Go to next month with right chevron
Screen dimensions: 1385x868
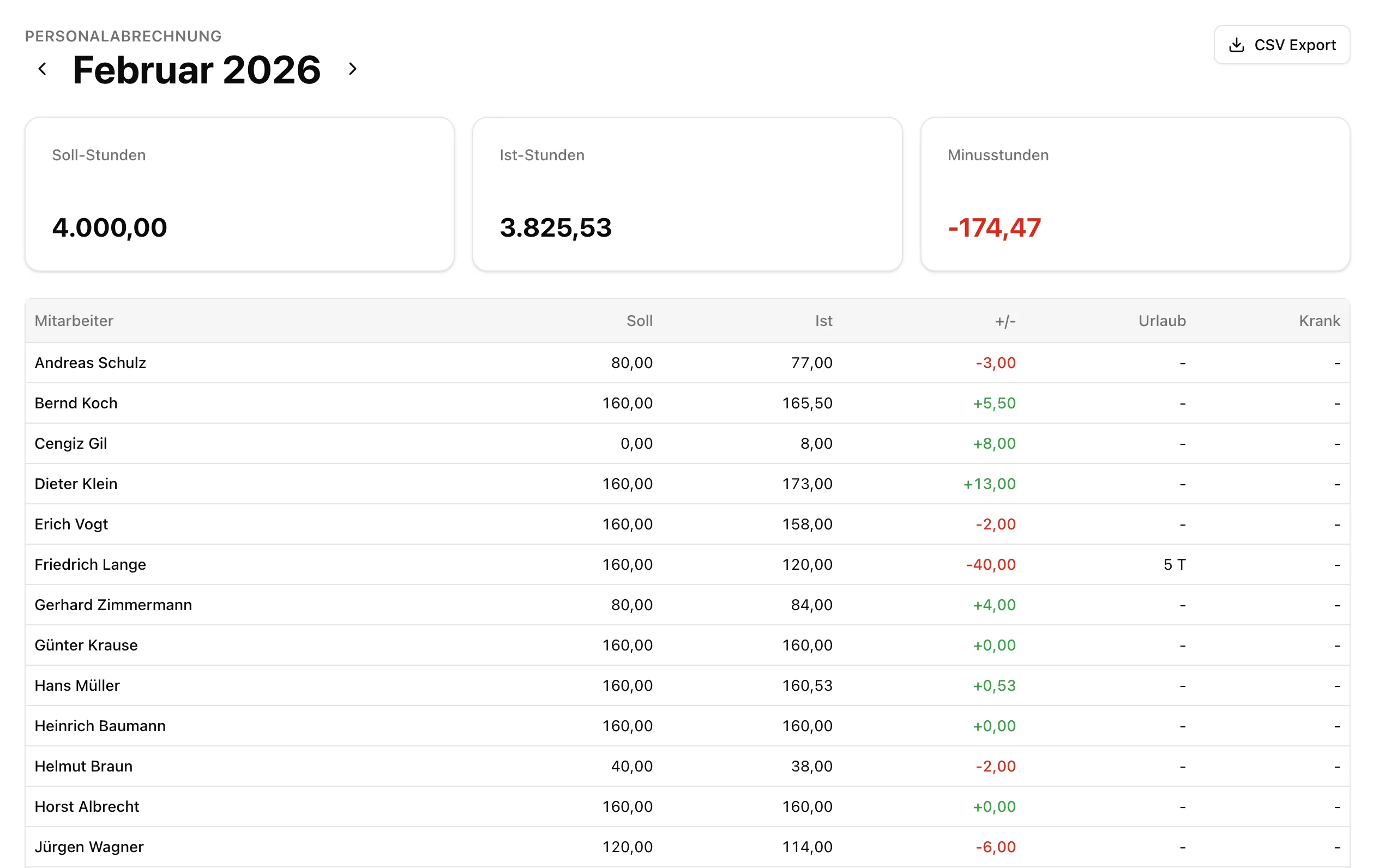coord(352,69)
